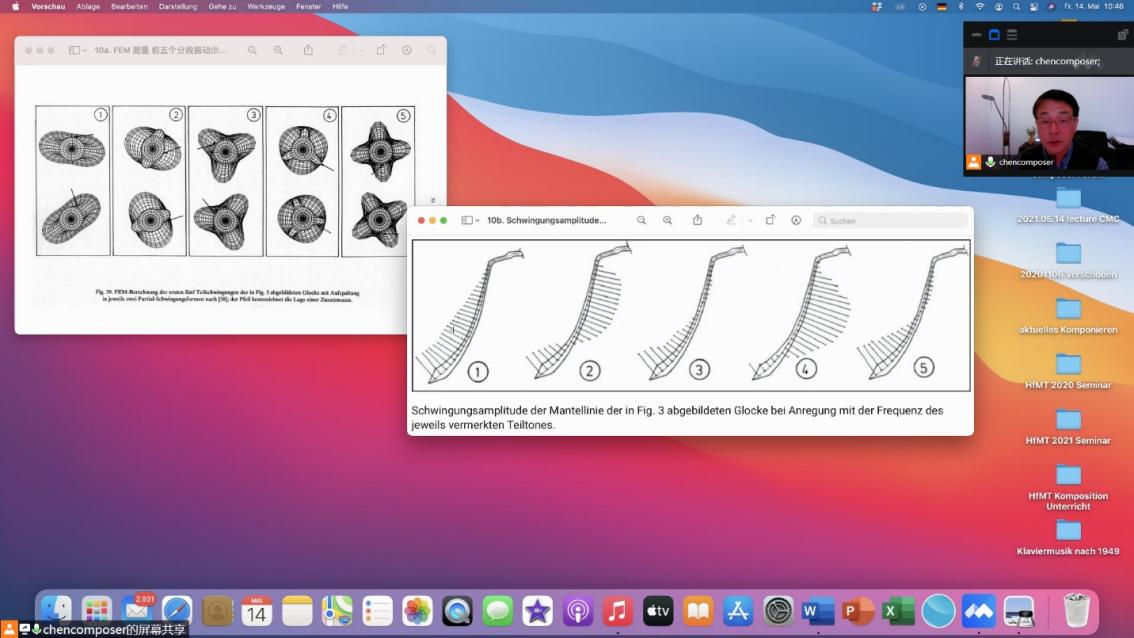This screenshot has height=638, width=1134.
Task: Expand highlight options dropdown in the 10b window
Action: (750, 221)
